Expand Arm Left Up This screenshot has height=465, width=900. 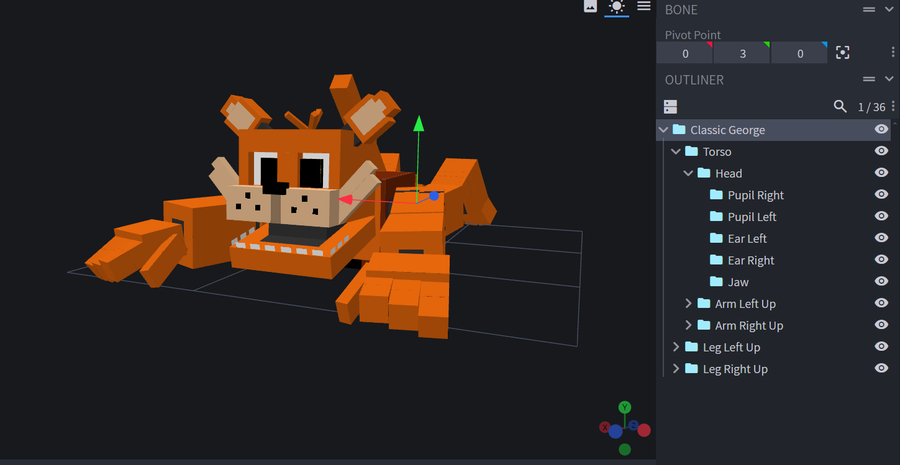688,303
